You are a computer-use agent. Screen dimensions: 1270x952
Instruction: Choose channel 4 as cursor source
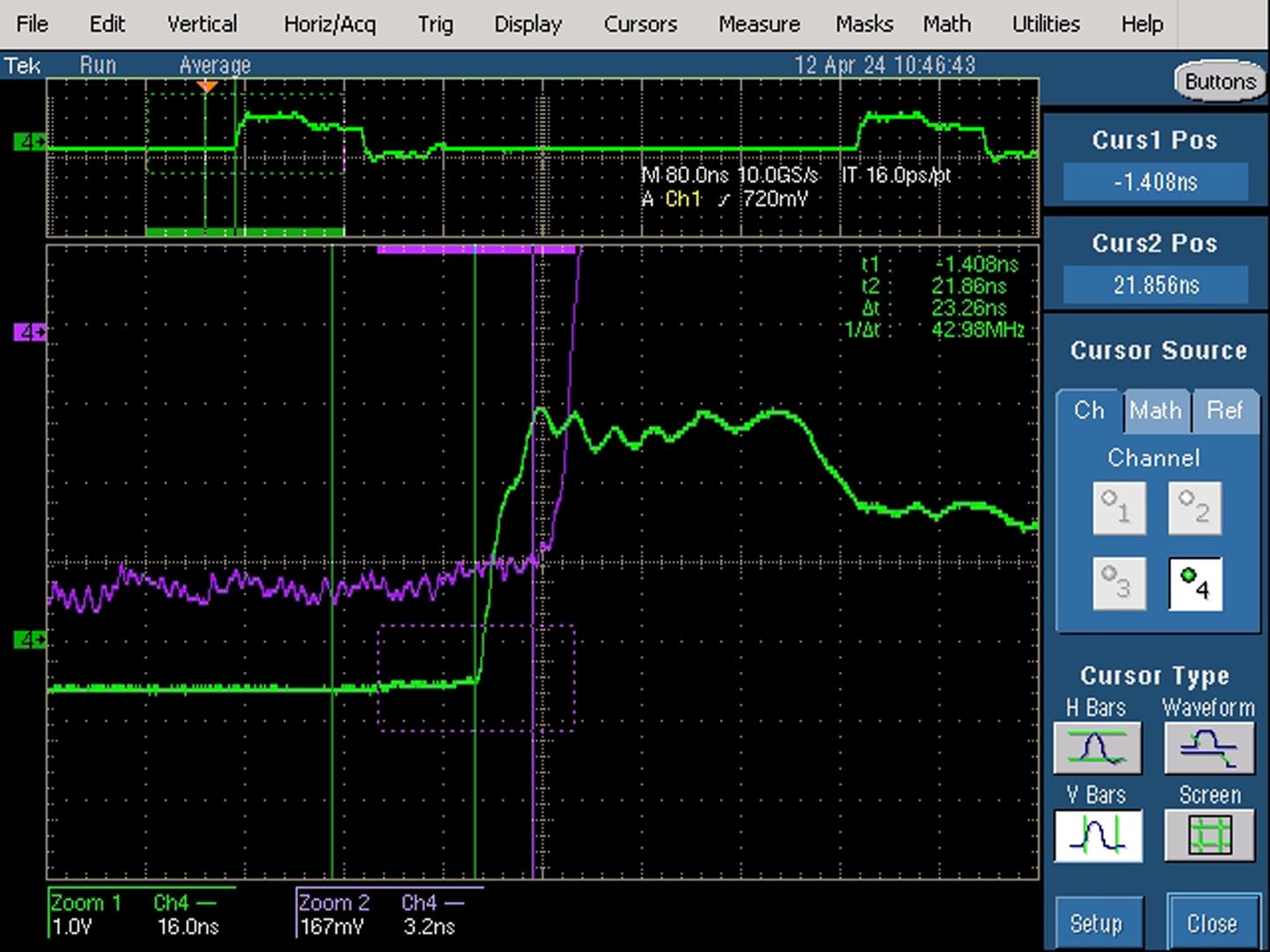click(1195, 584)
